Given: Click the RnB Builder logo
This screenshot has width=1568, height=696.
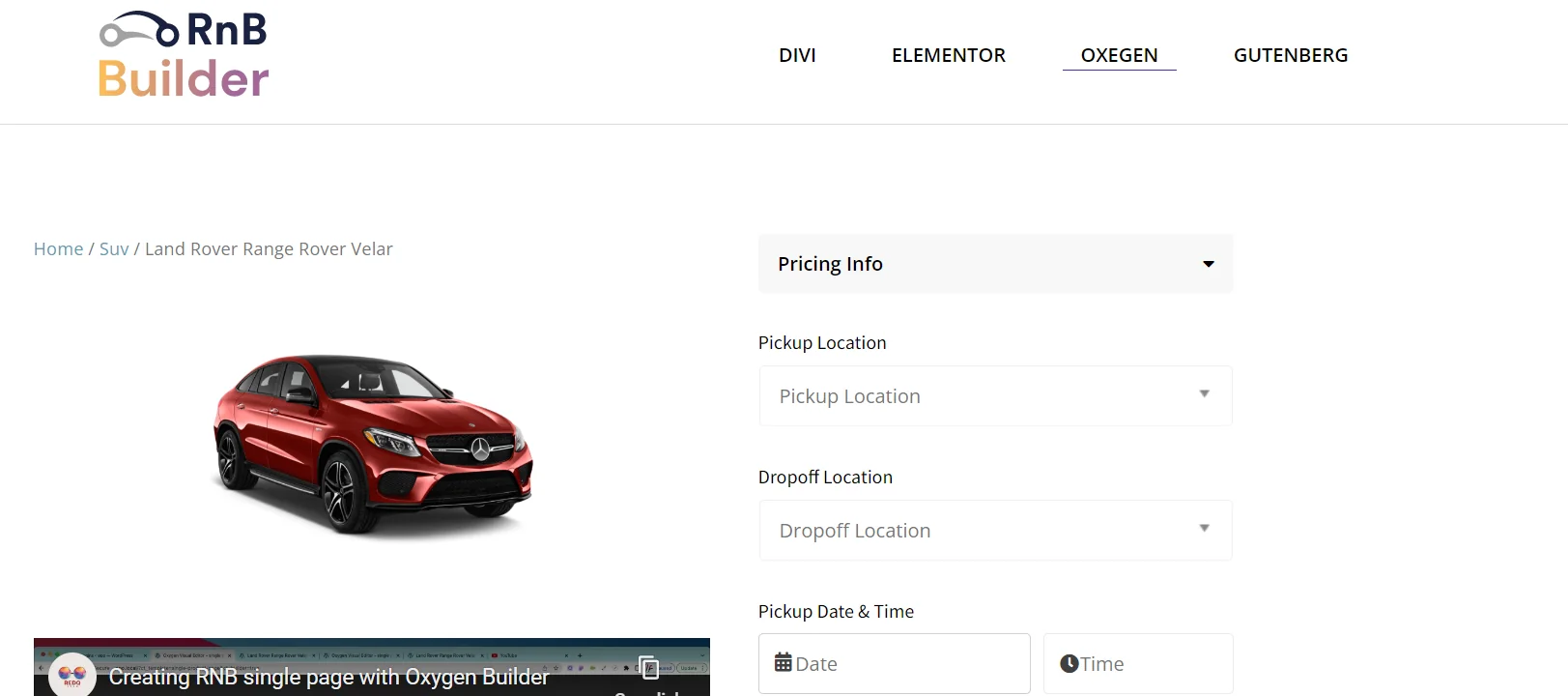Looking at the screenshot, I should tap(184, 56).
